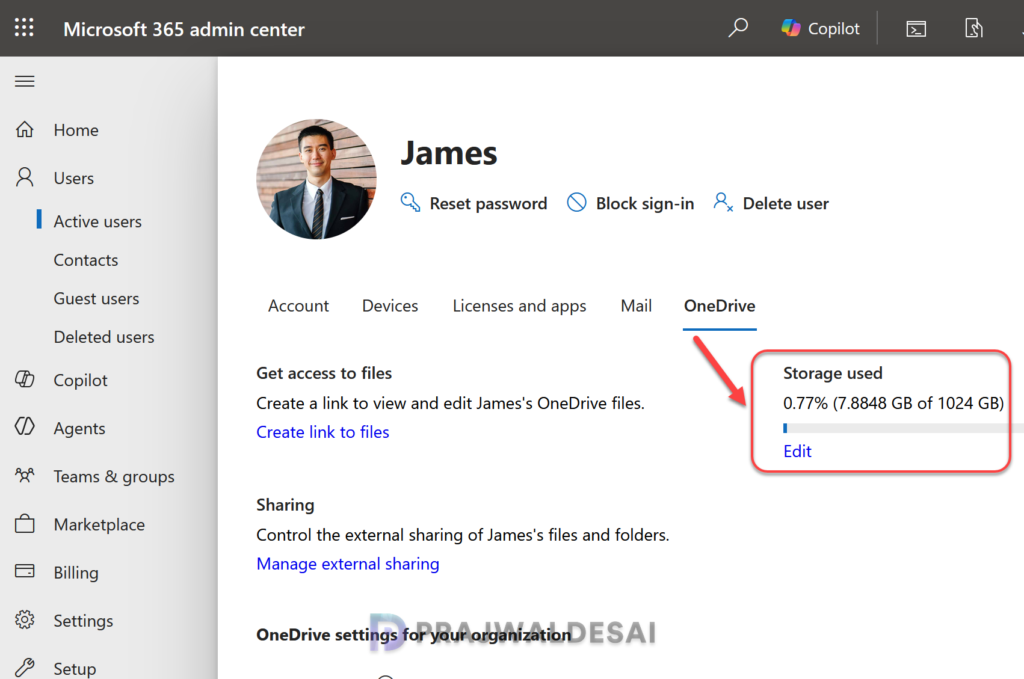Go to Home in the sidebar

coord(76,130)
